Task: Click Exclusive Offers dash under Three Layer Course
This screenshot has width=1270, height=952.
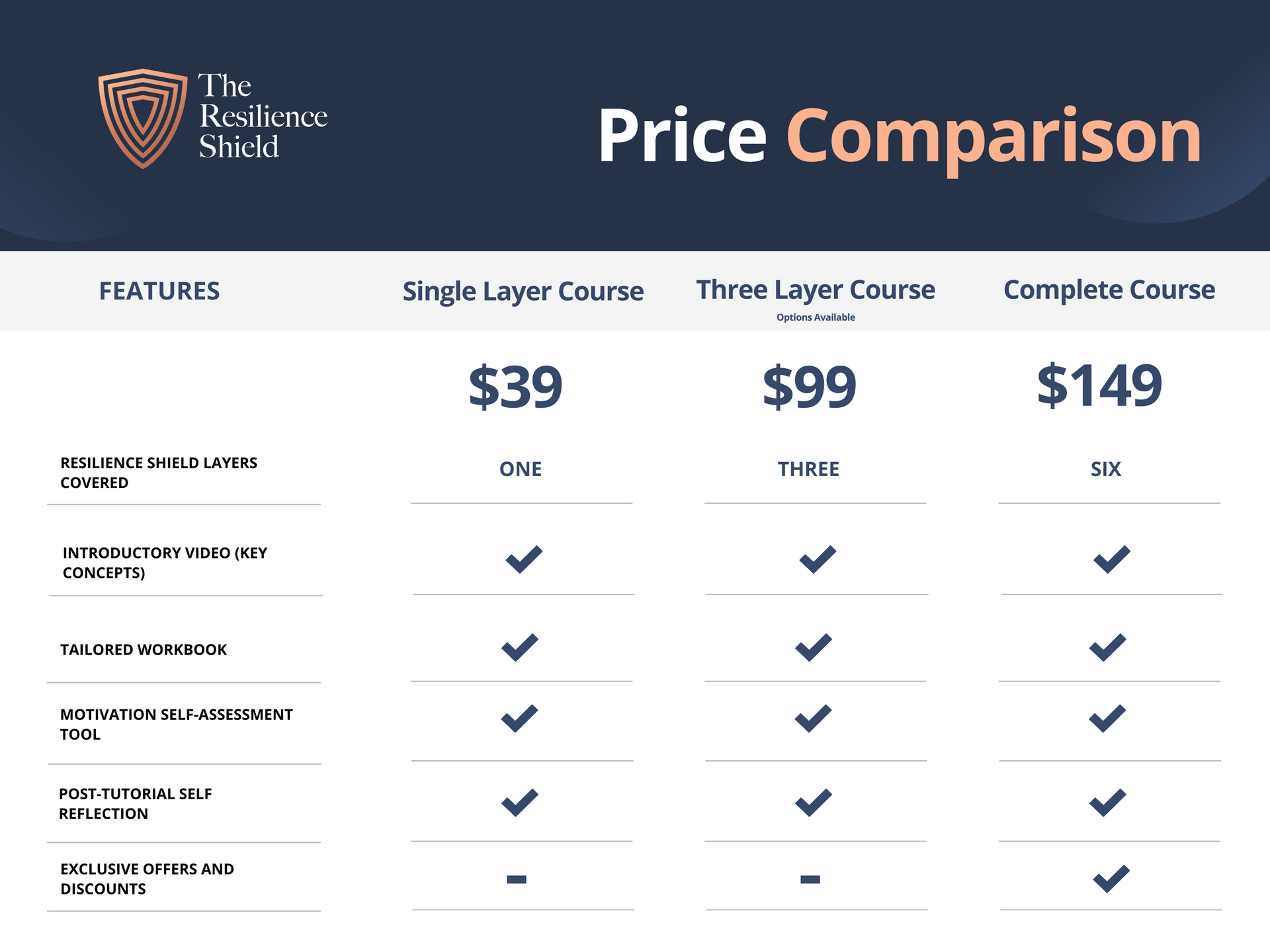Action: coord(810,879)
